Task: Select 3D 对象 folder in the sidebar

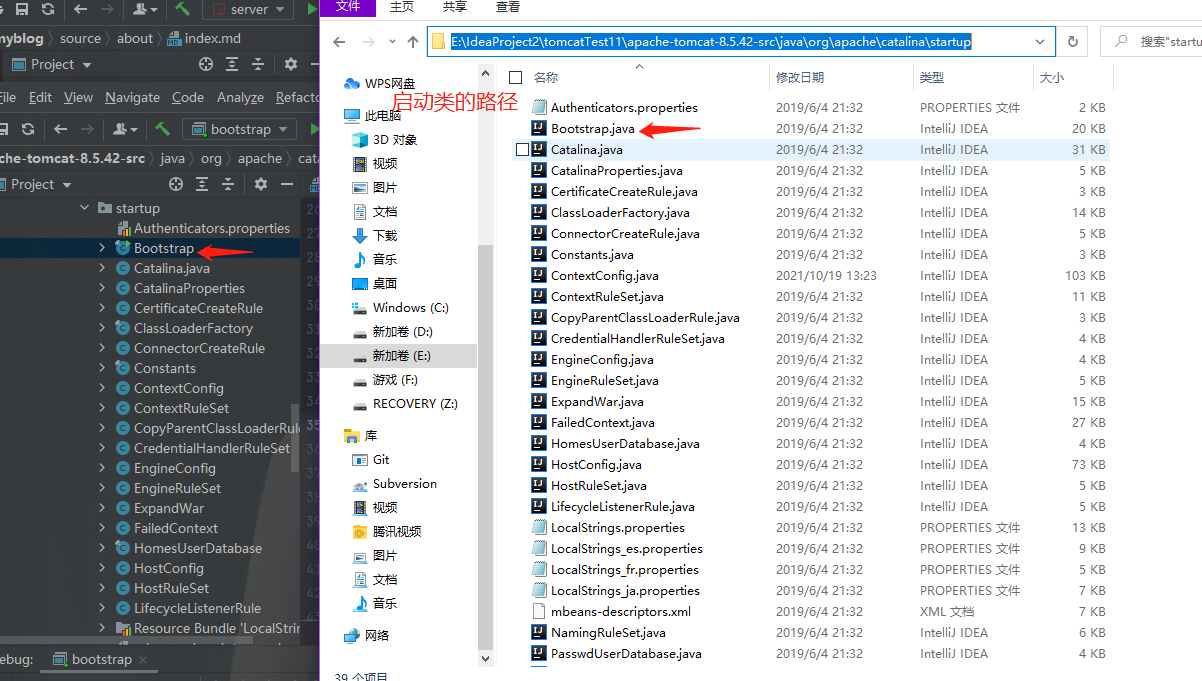Action: click(x=394, y=140)
